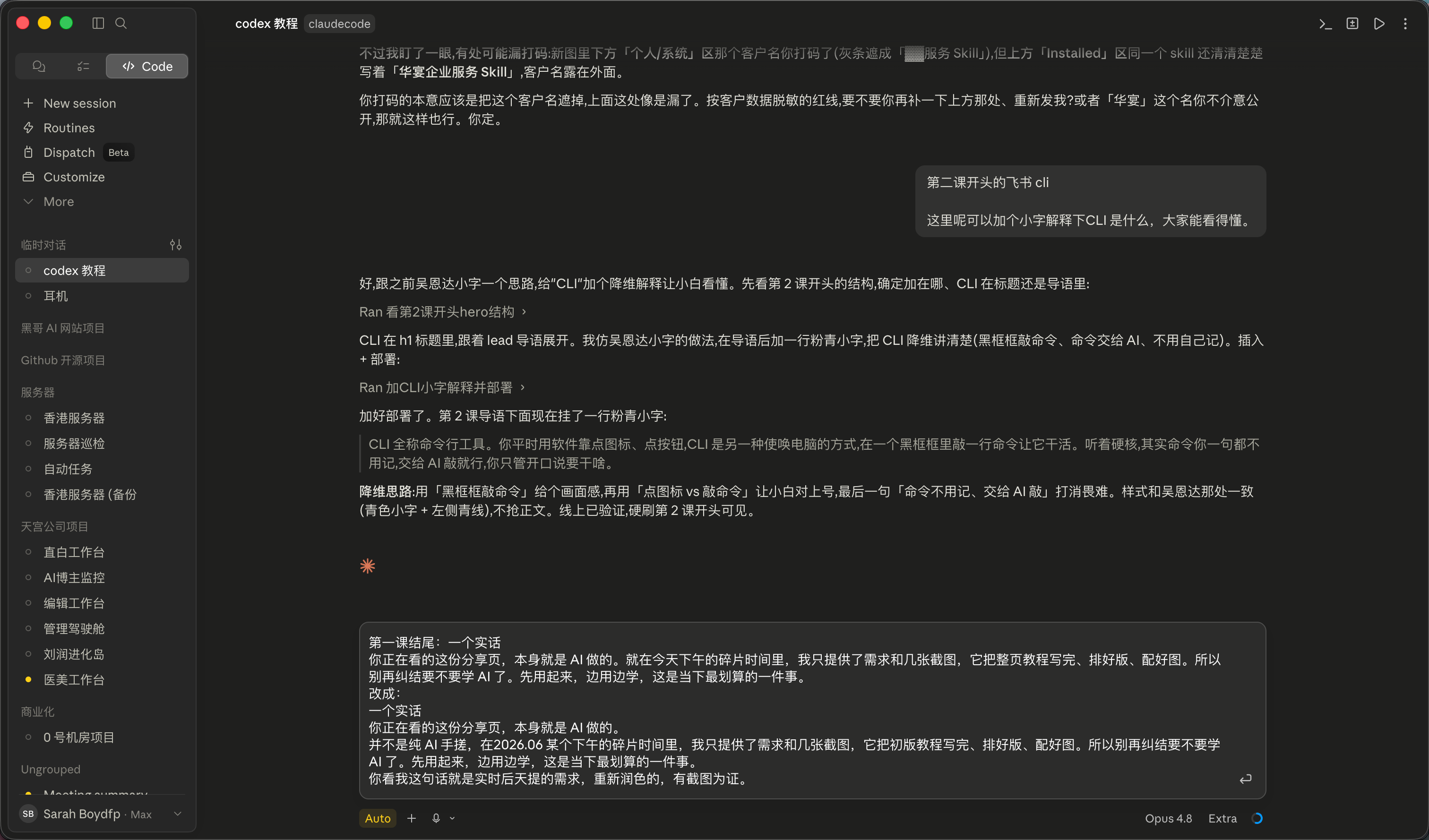Open Sarah Boydfp account menu chevron
The height and width of the screenshot is (840, 1429).
[178, 814]
